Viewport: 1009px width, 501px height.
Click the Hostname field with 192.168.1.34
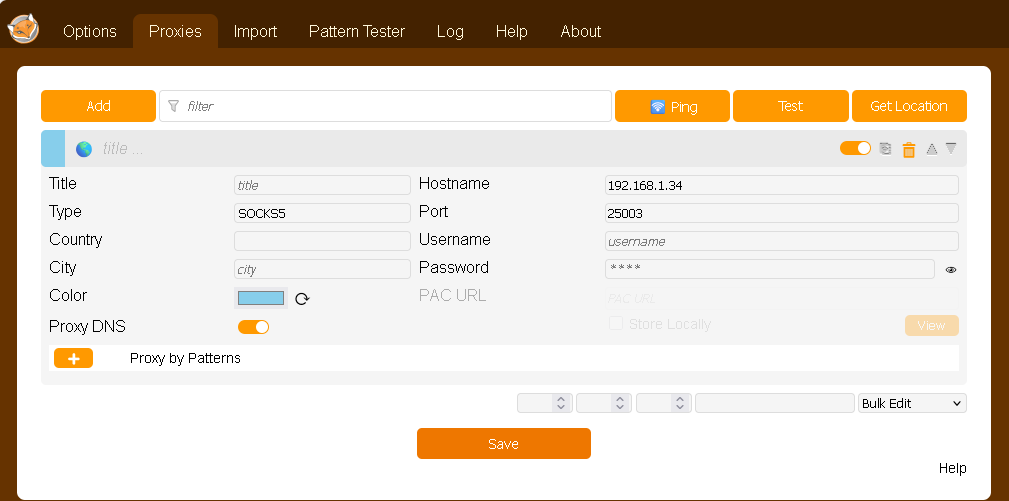pyautogui.click(x=781, y=185)
